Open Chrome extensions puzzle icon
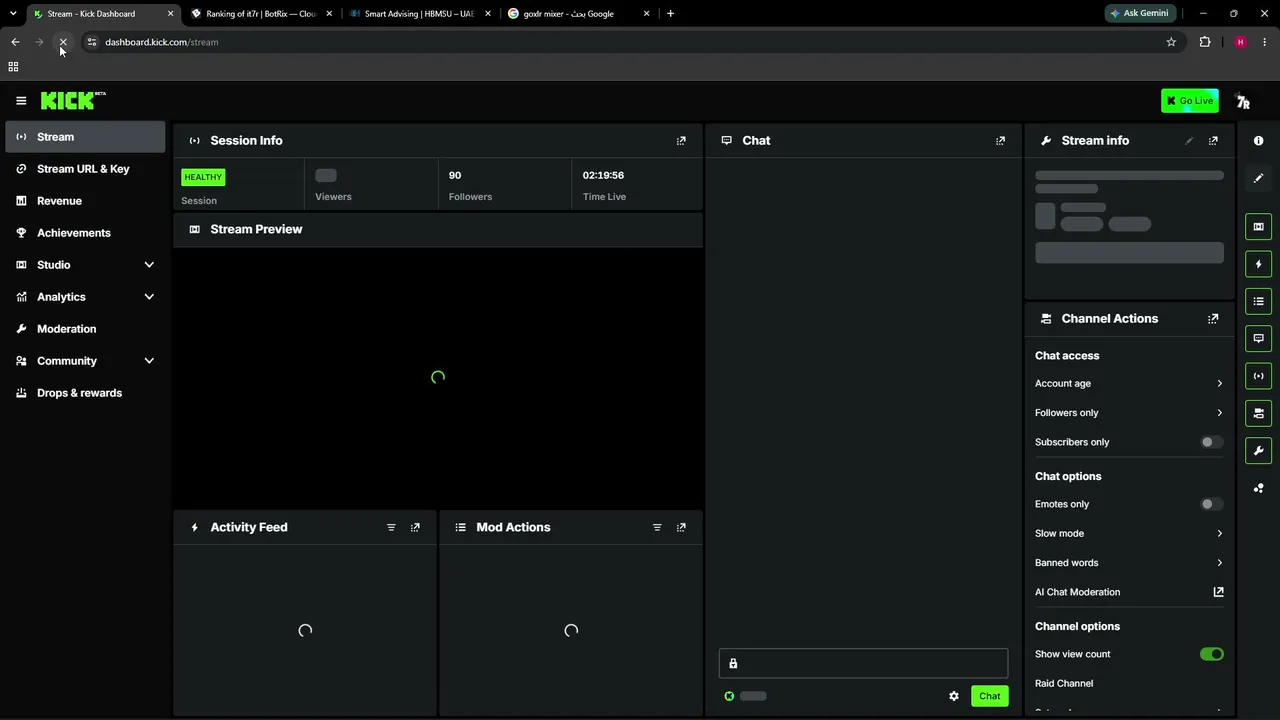The image size is (1280, 720). (x=1205, y=42)
